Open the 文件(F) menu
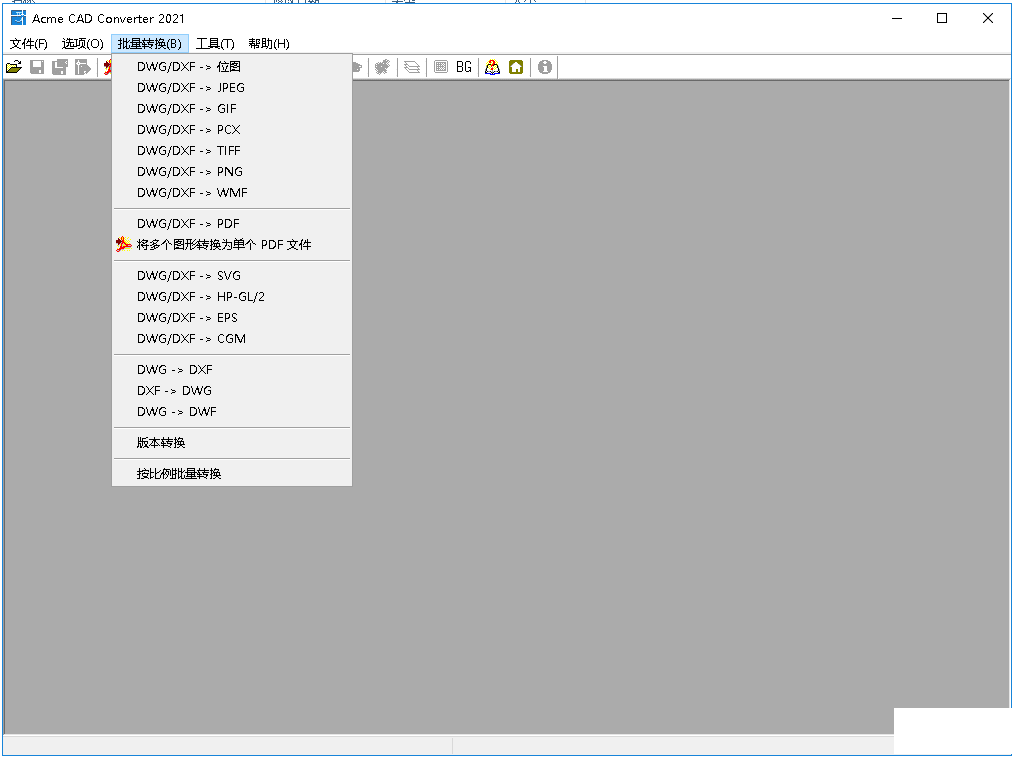Viewport: 1017px width, 759px height. [x=29, y=43]
